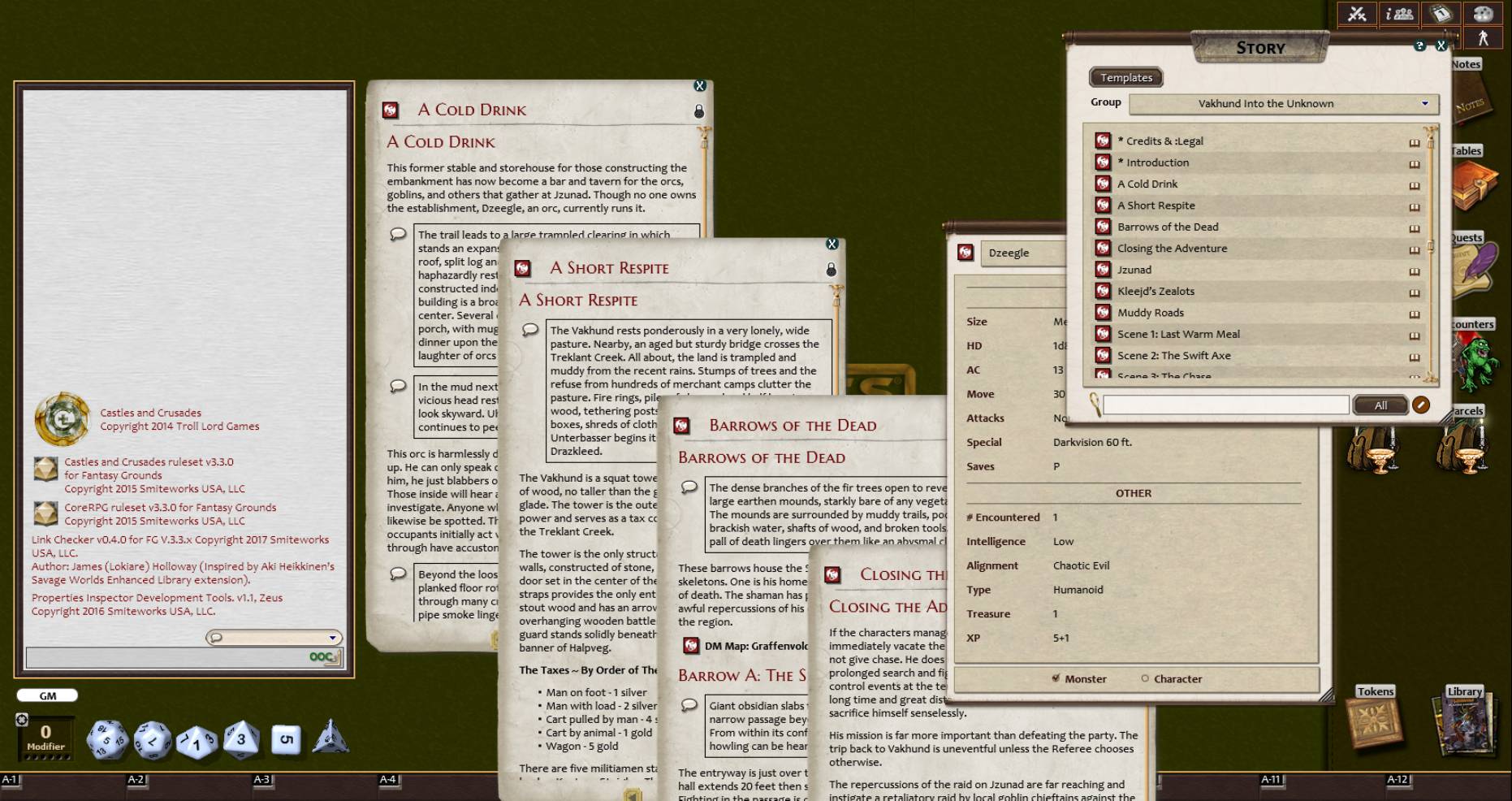Open Encounters via the green goblin icon
Viewport: 1512px width, 801px height.
click(x=1480, y=365)
